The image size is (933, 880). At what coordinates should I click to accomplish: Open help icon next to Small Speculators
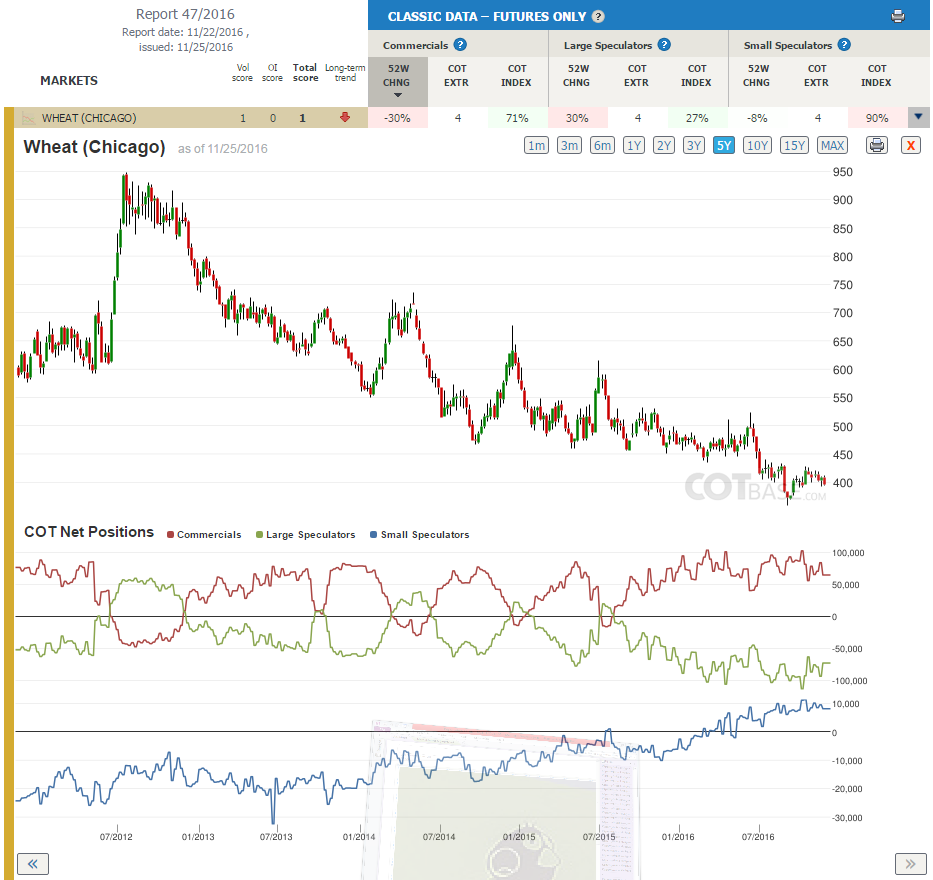point(844,45)
